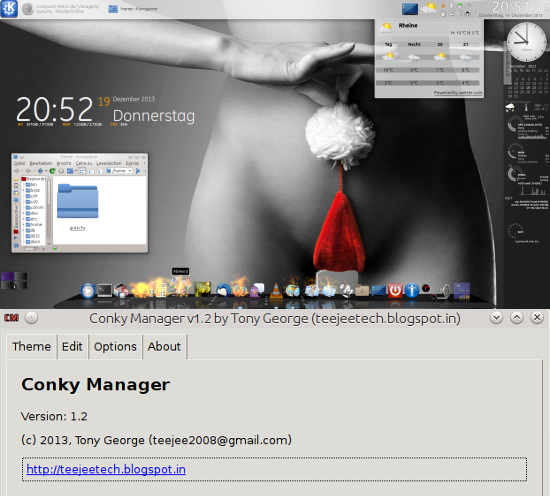Launch the Abiword dock icon
Screen dimensions: 550x496
tap(180, 287)
